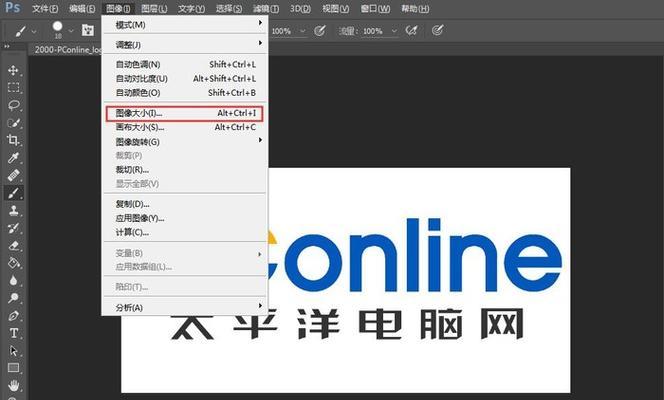The height and width of the screenshot is (400, 664).
Task: Open the 流量 100% dropdown arrow
Action: coord(394,31)
